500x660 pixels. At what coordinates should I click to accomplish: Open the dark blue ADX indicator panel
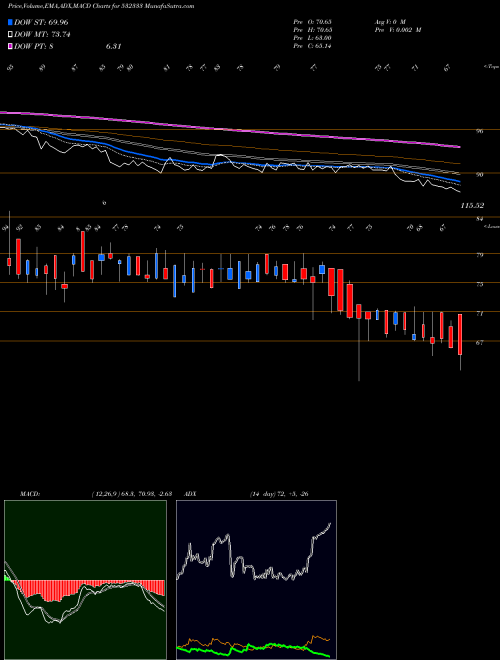pyautogui.click(x=256, y=580)
